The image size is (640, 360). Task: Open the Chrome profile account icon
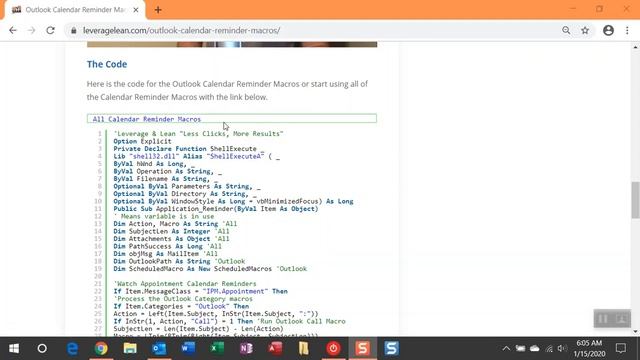point(608,30)
